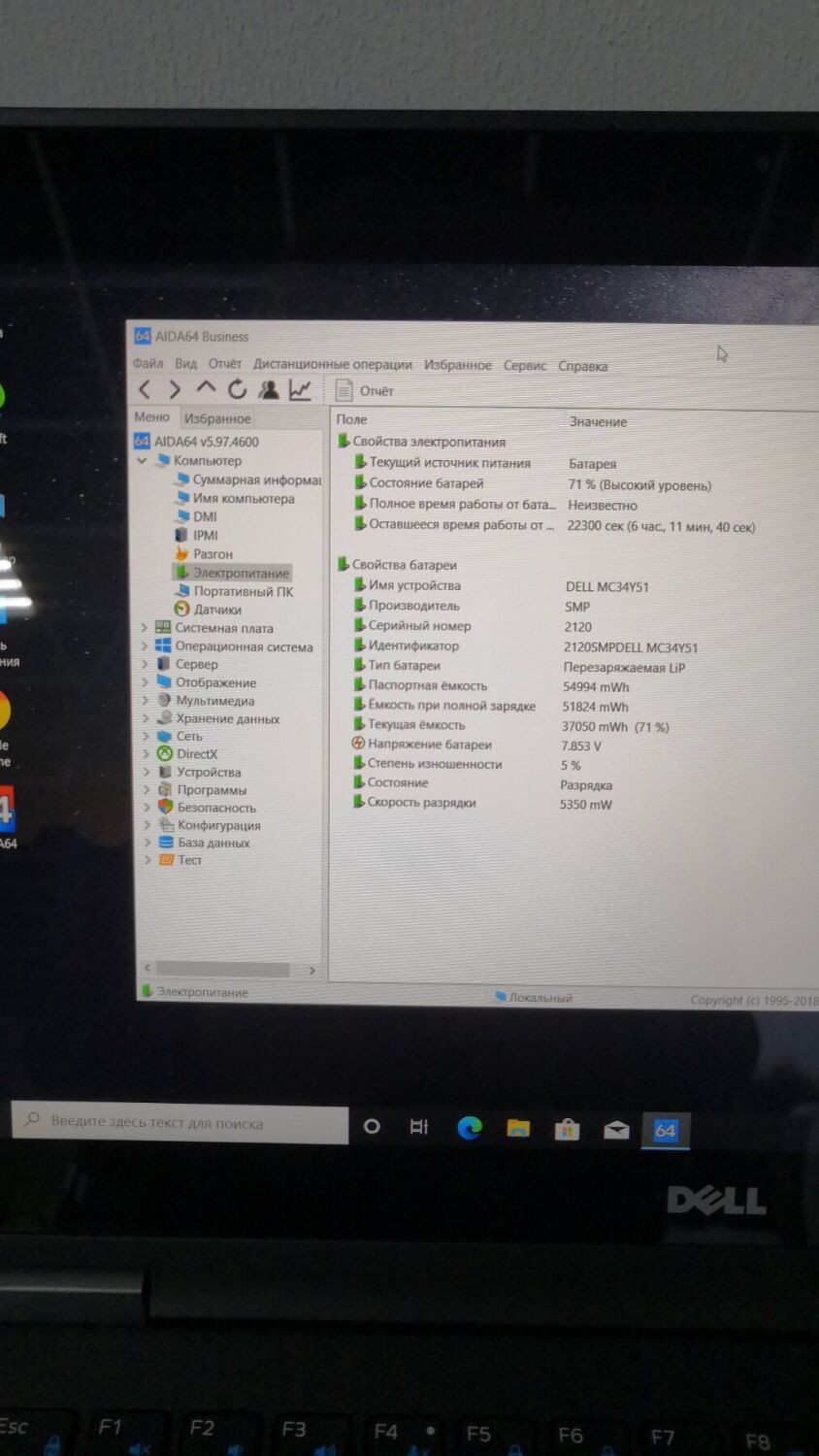Expand the Системная плата node

click(145, 628)
